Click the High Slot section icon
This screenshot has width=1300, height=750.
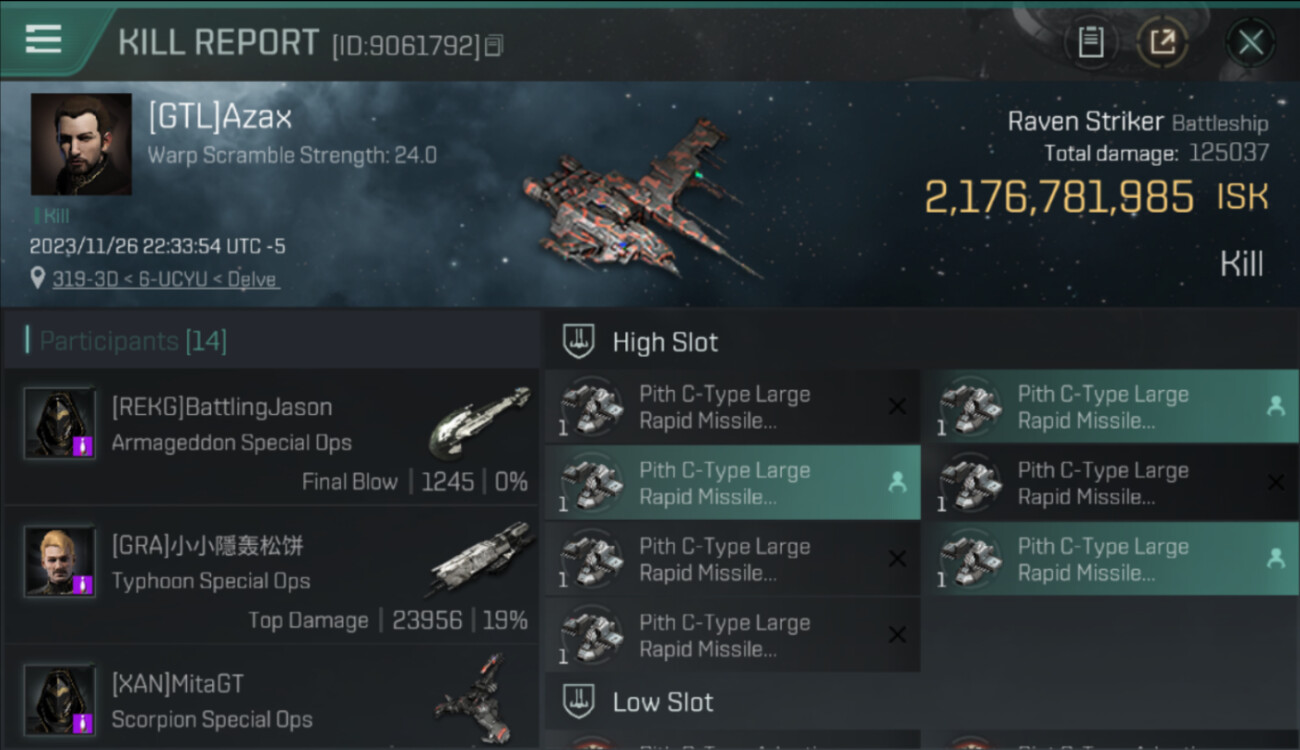580,341
